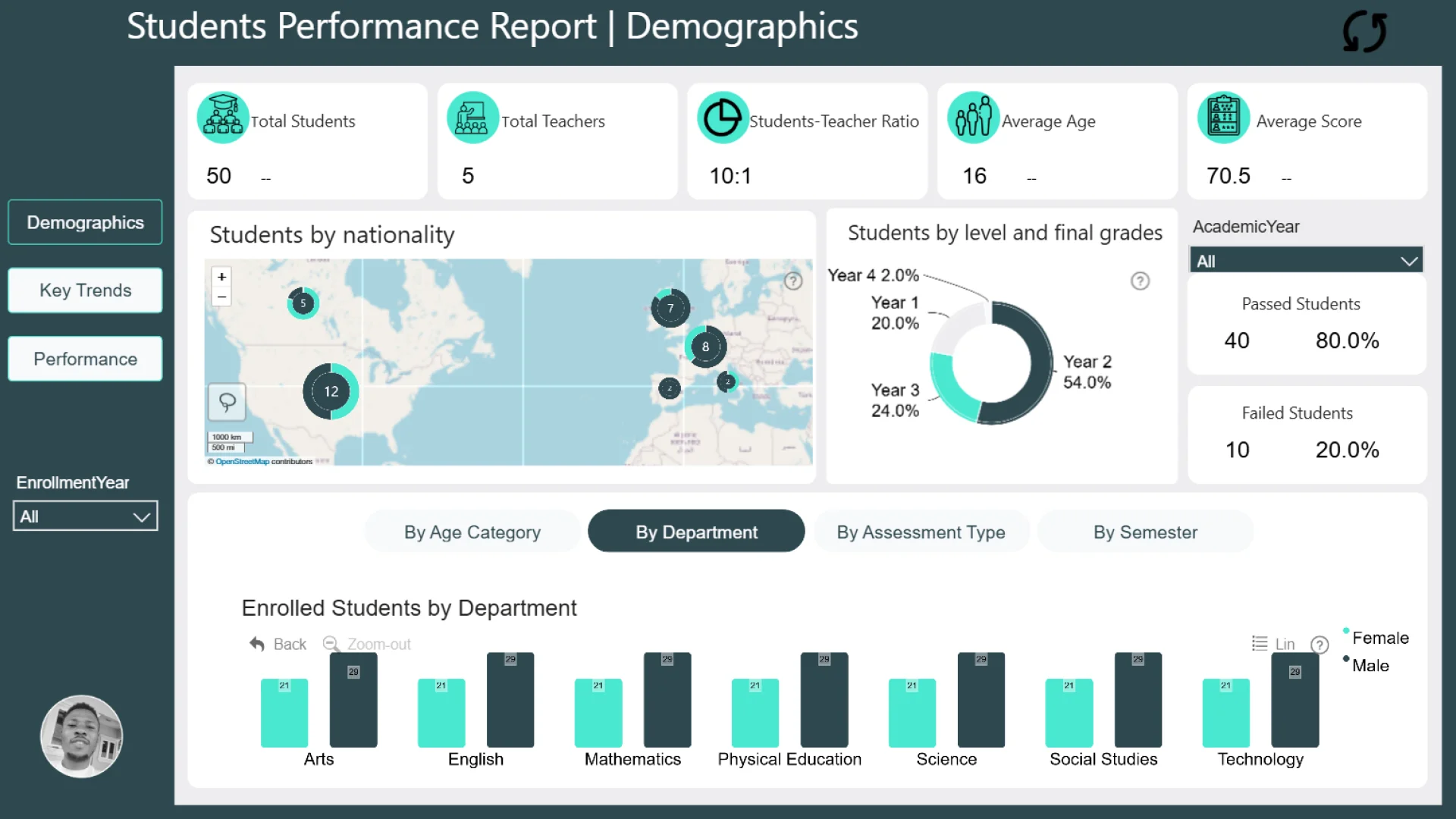
Task: Go to the Key Trends page
Action: tap(85, 290)
